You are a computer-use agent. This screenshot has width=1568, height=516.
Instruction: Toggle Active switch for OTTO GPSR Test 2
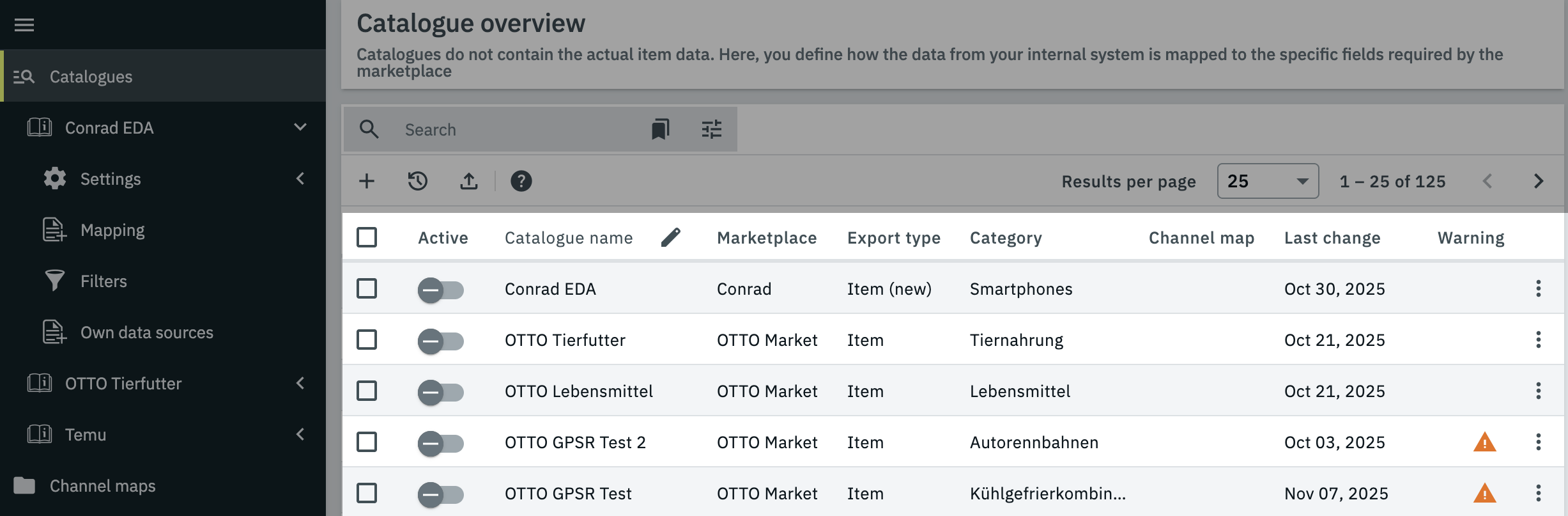440,444
